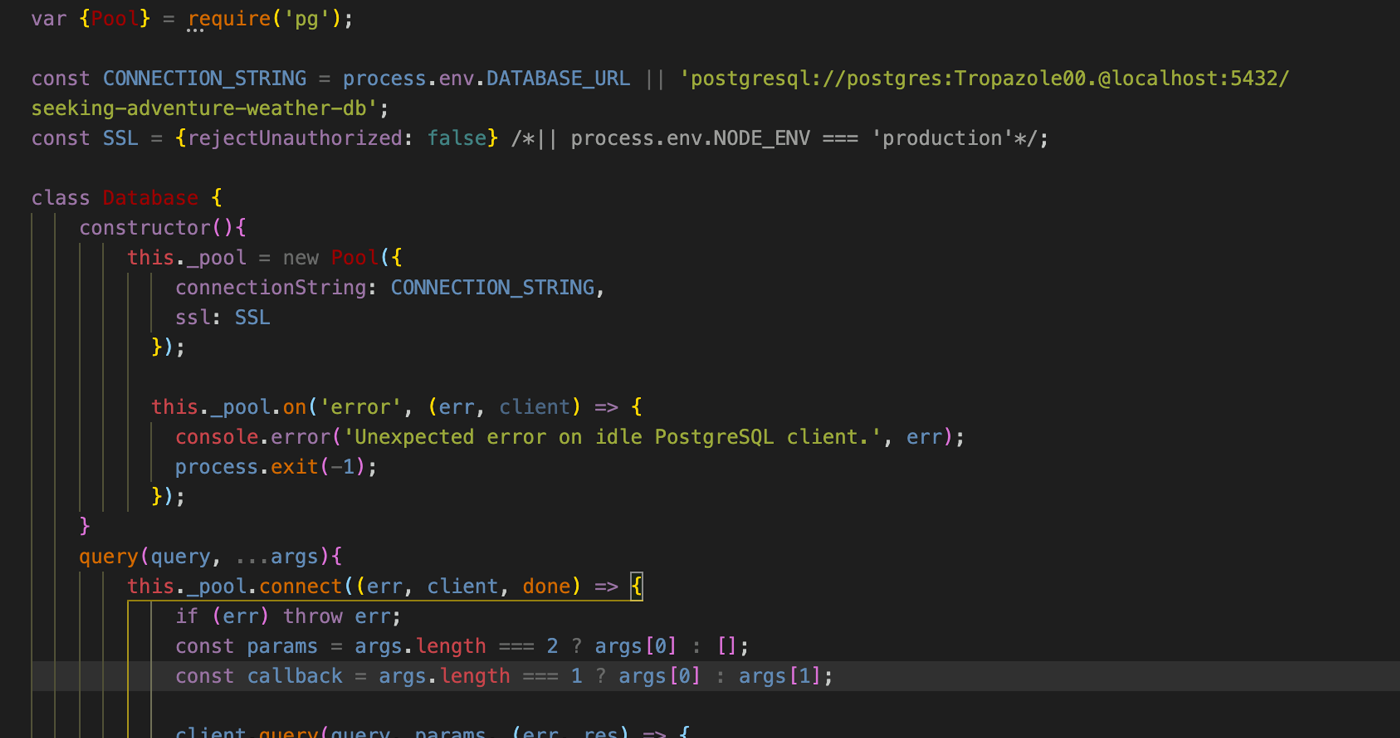Click client parameter in error handler
The image size is (1400, 738).
(x=535, y=407)
